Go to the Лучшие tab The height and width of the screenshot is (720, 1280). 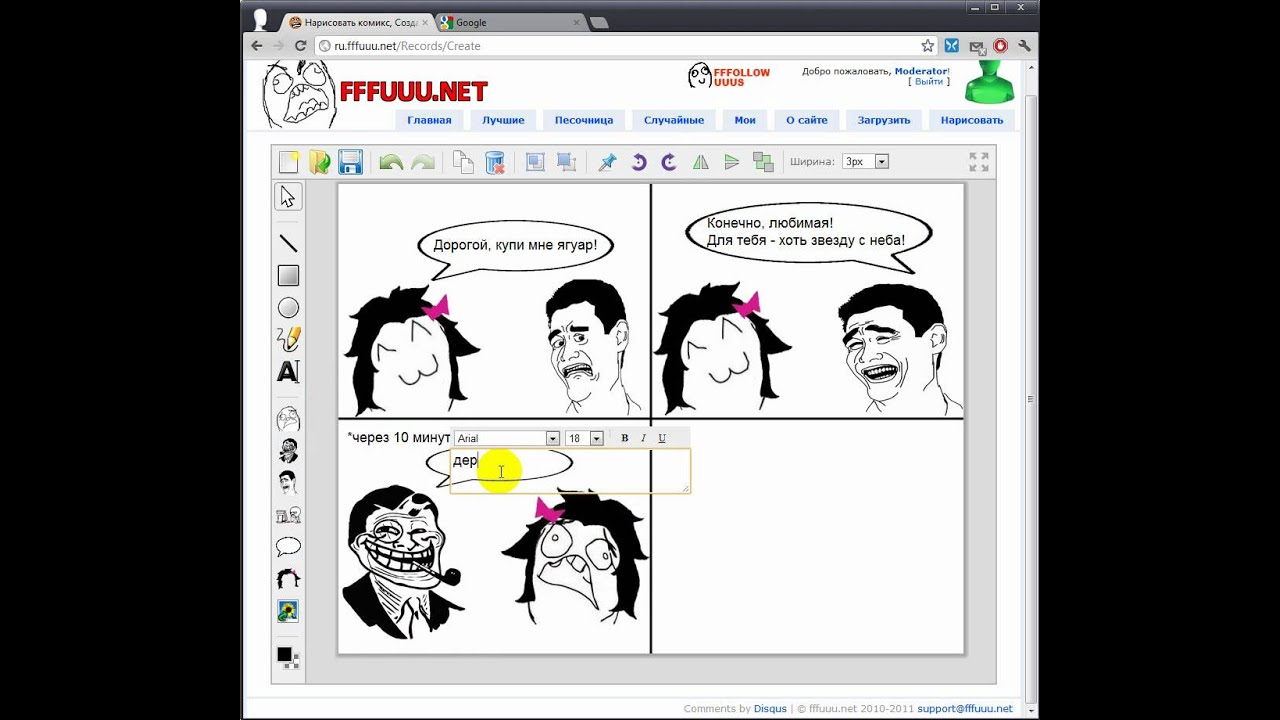tap(503, 120)
